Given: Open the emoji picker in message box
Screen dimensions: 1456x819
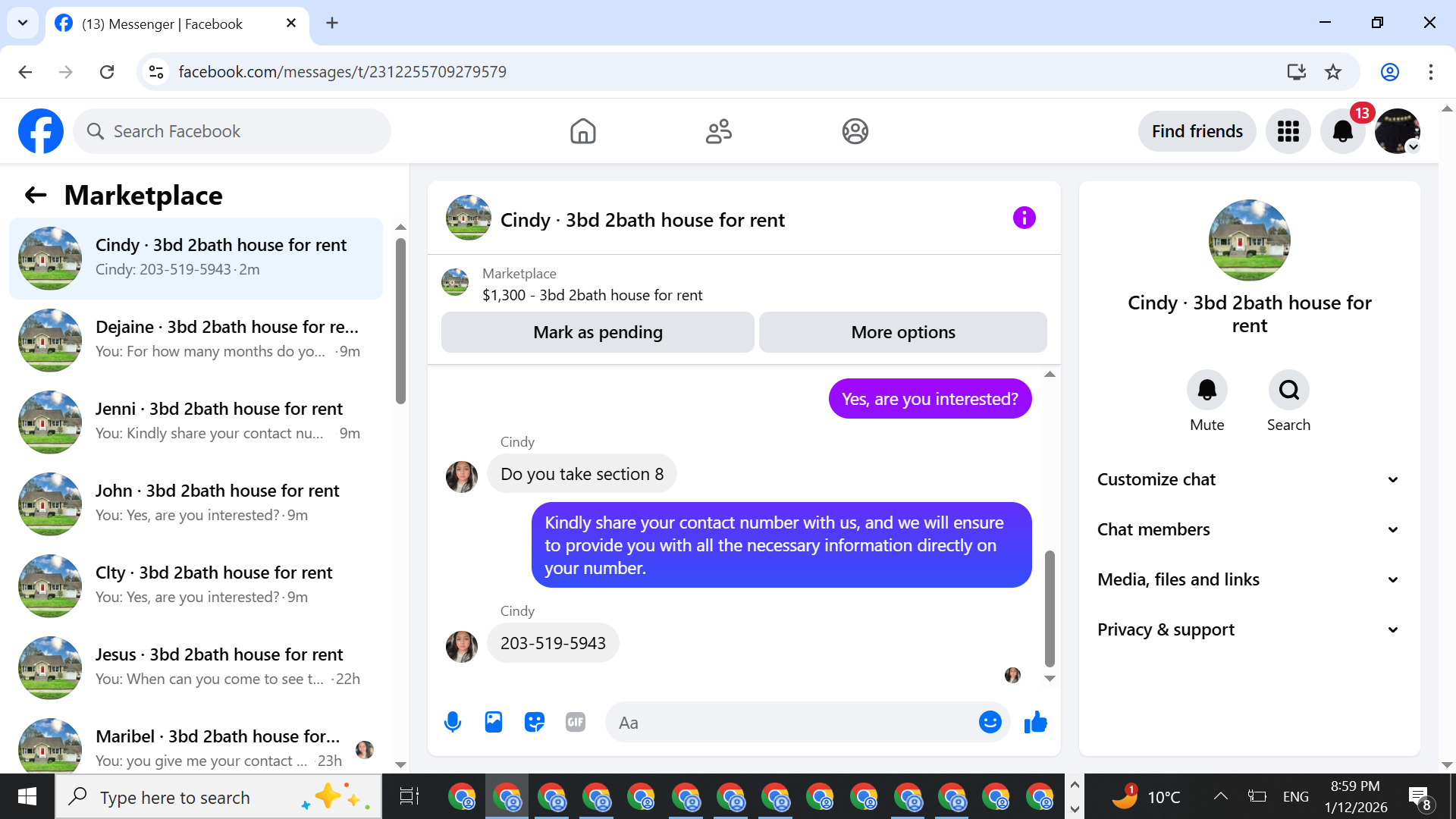Looking at the screenshot, I should coord(990,722).
